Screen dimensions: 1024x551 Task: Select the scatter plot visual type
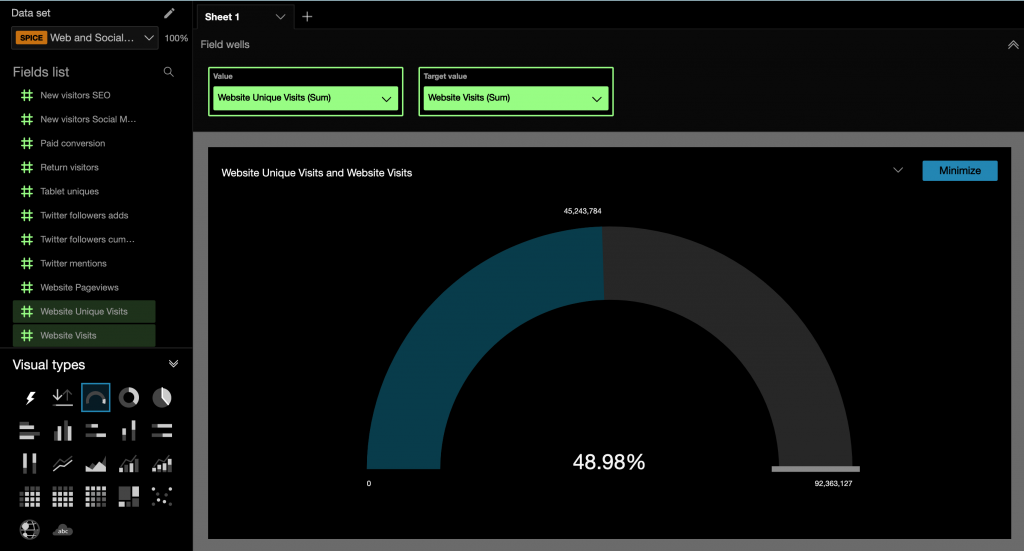pyautogui.click(x=162, y=496)
